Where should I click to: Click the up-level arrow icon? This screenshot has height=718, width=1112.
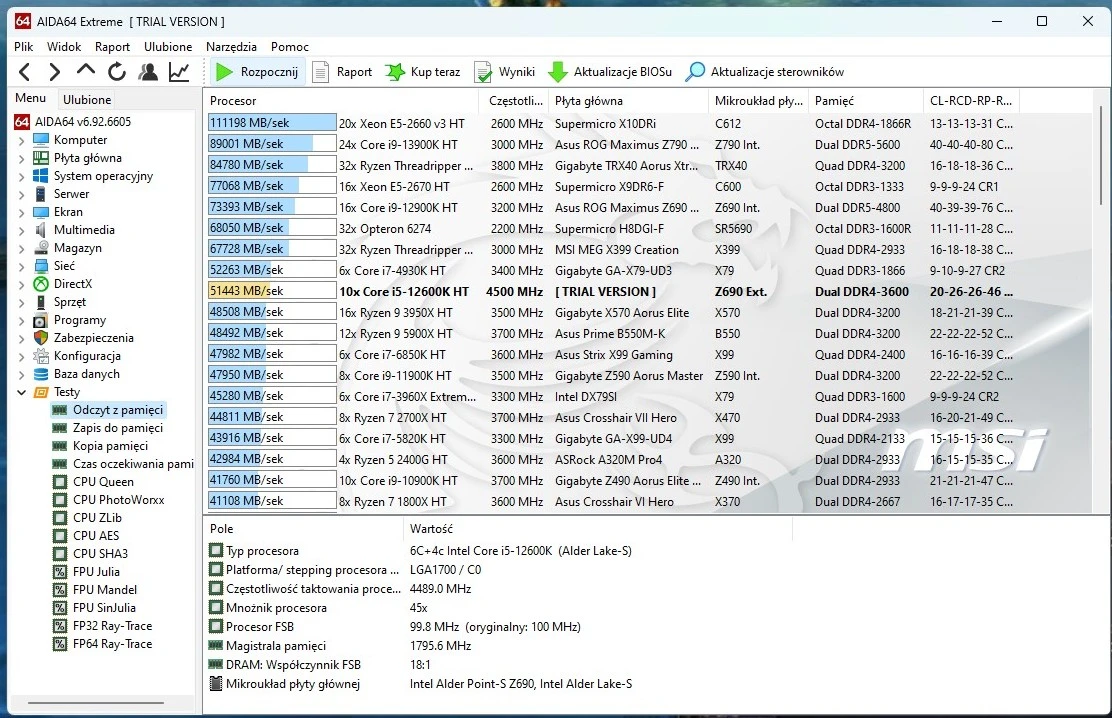click(x=86, y=72)
